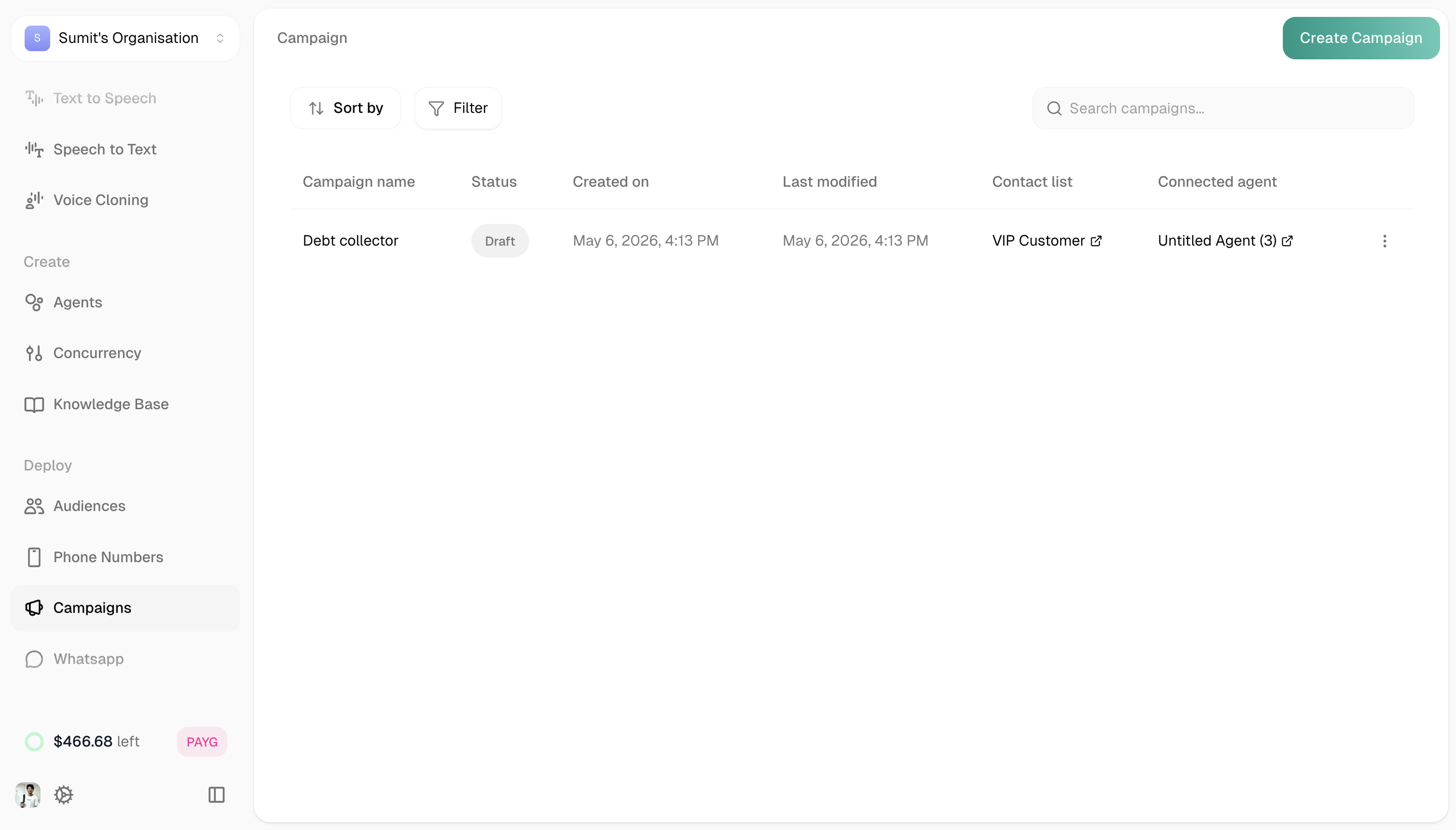Image resolution: width=1456 pixels, height=830 pixels.
Task: Click the Whatsapp chat bubble icon
Action: (34, 659)
